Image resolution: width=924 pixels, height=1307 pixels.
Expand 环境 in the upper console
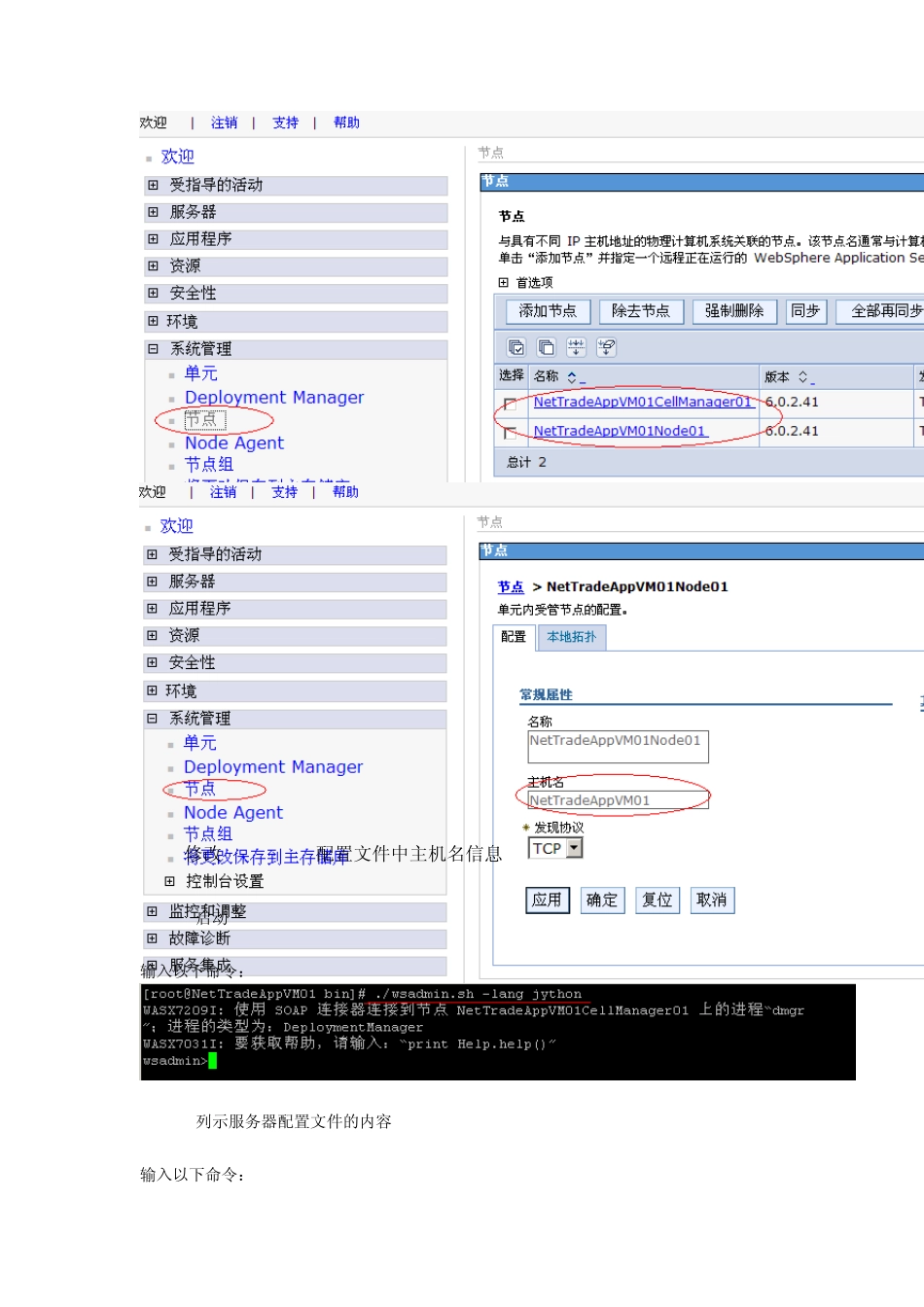point(153,321)
